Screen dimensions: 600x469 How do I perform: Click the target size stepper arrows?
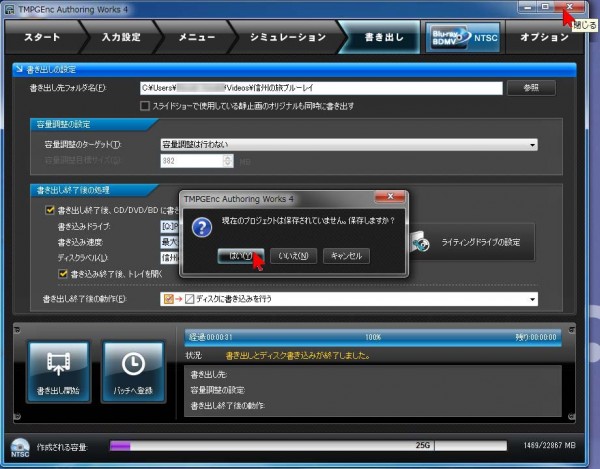228,161
